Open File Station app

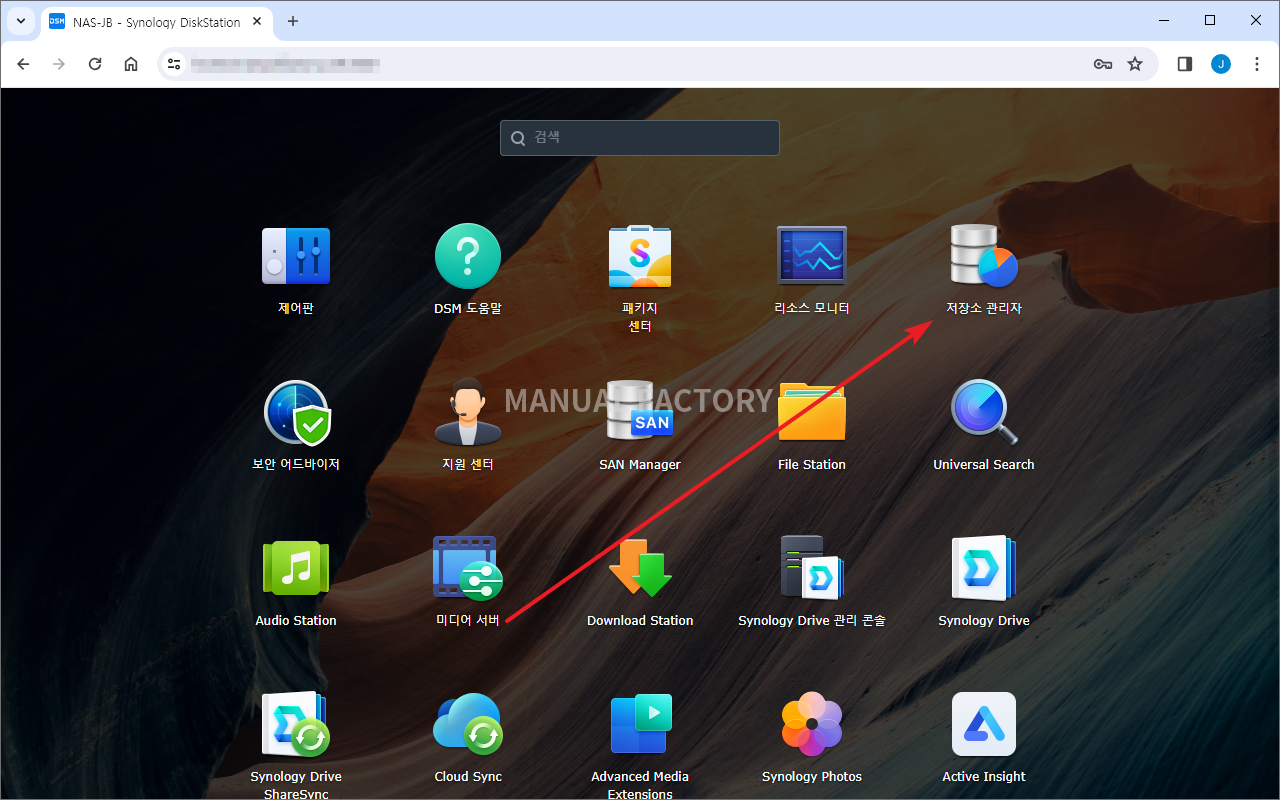click(x=812, y=412)
